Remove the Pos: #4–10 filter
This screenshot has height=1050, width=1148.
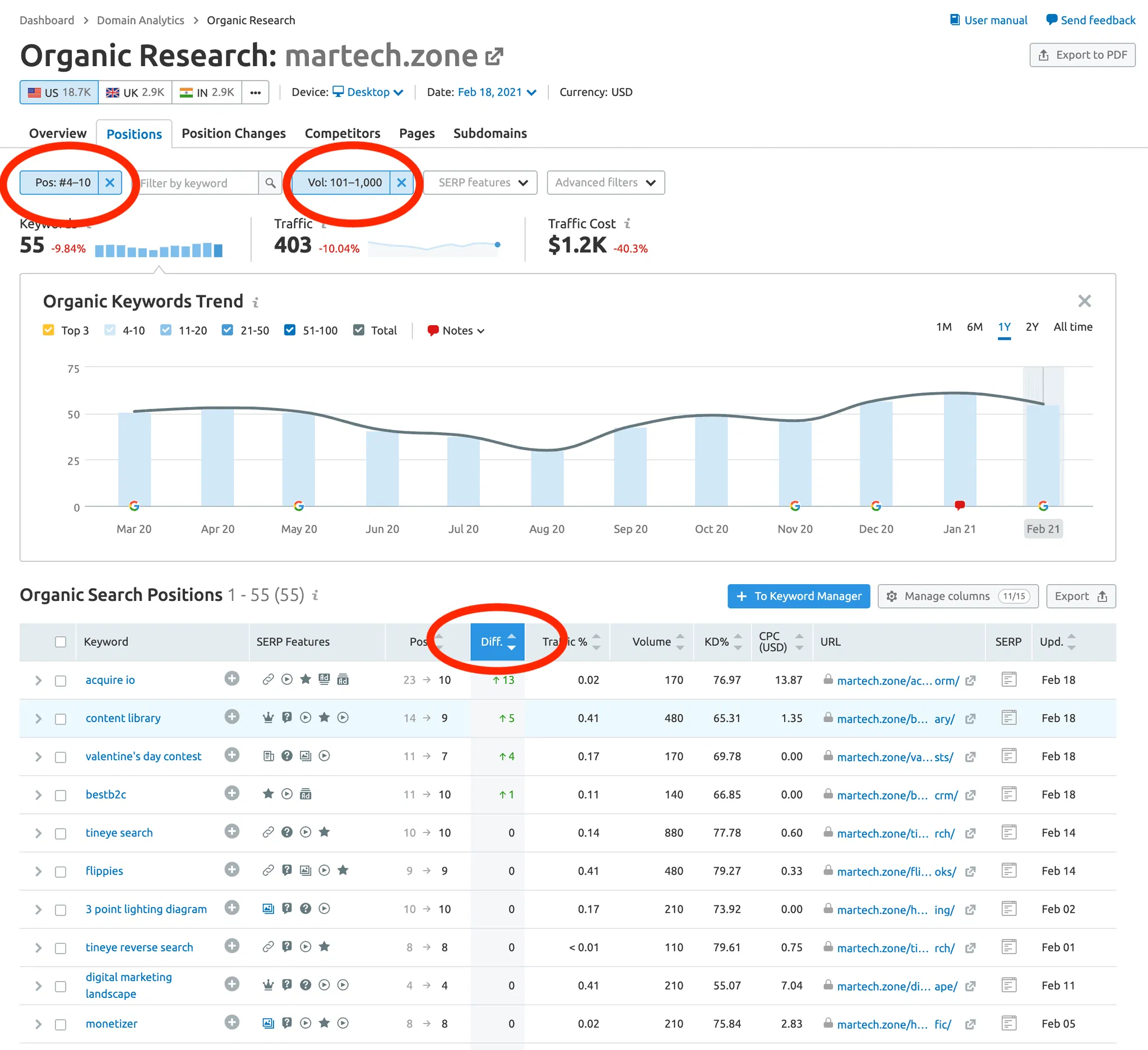coord(110,183)
